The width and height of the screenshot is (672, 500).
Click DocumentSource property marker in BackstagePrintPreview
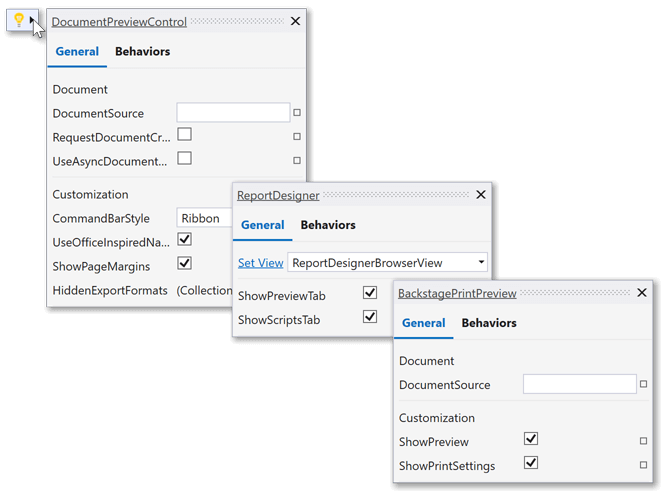[644, 384]
